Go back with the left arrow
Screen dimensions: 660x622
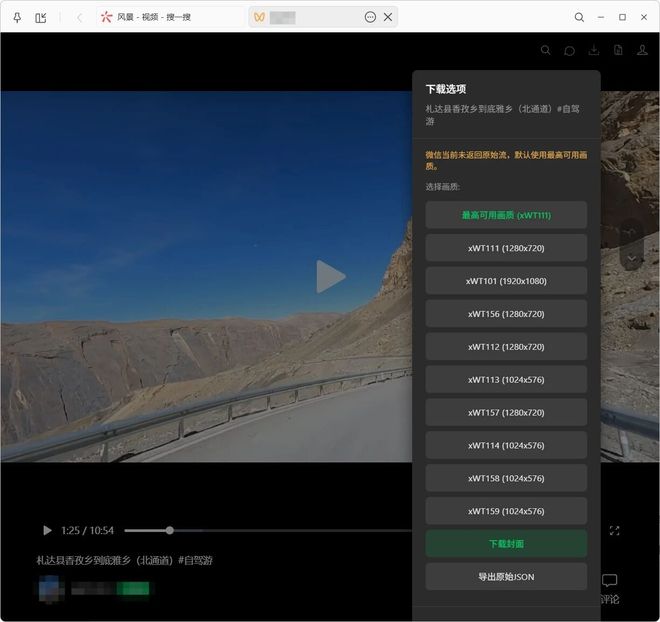pyautogui.click(x=79, y=17)
